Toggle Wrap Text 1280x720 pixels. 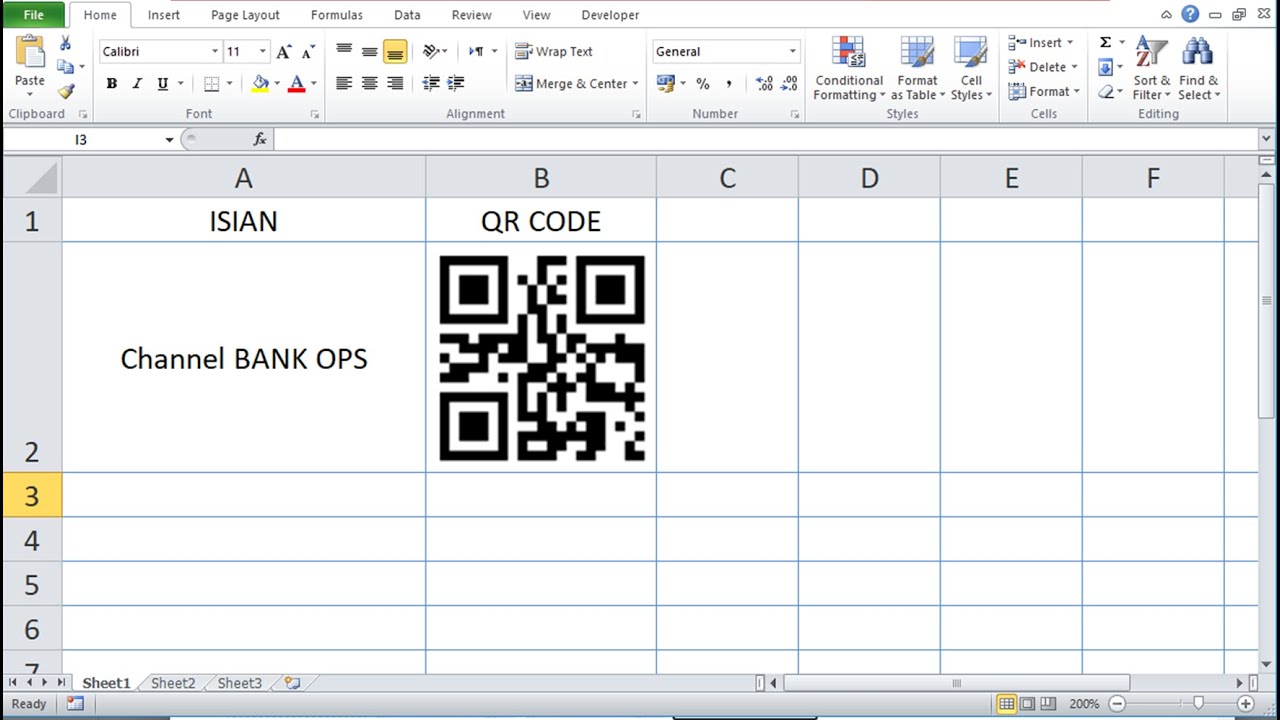click(553, 51)
